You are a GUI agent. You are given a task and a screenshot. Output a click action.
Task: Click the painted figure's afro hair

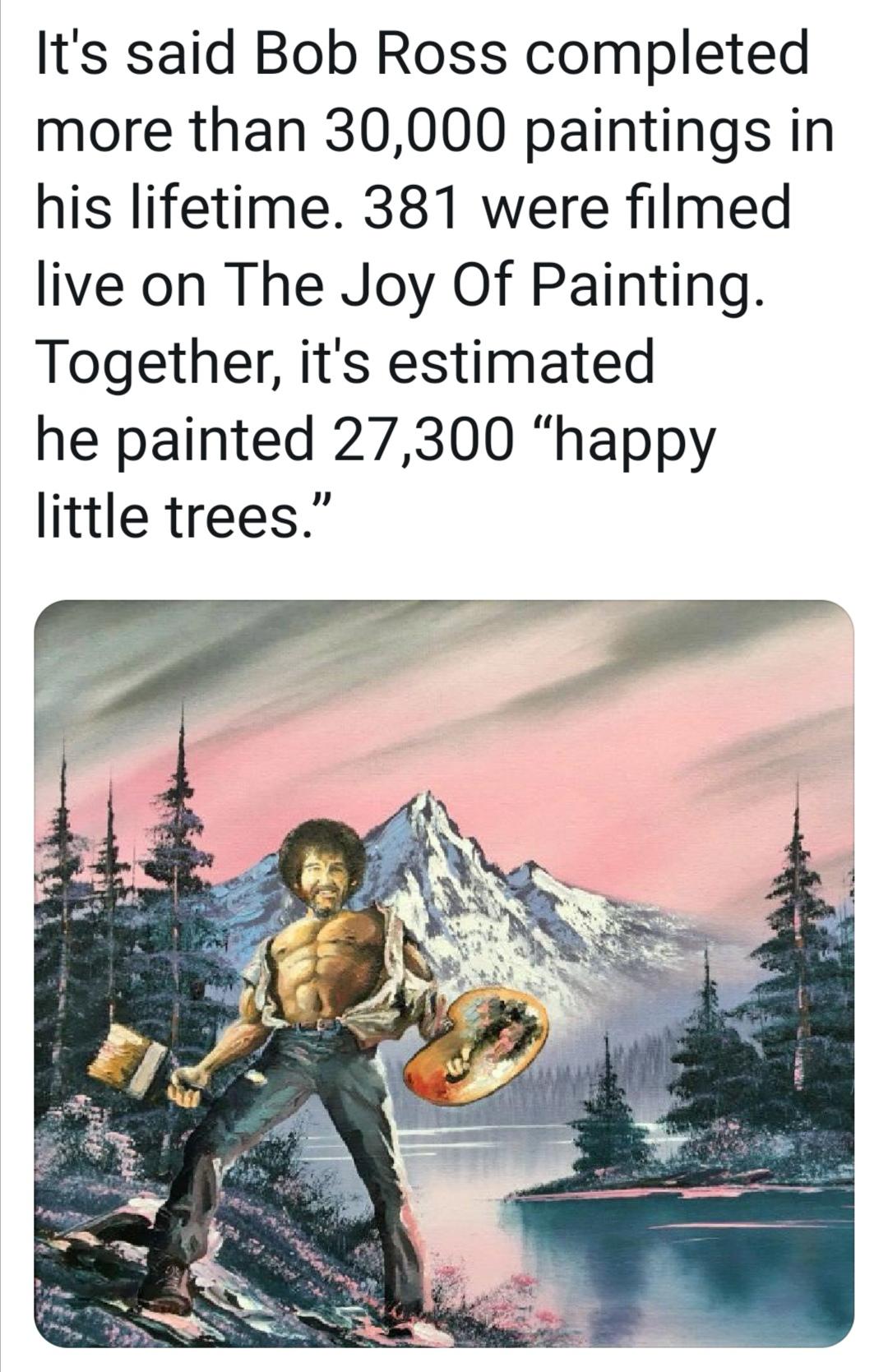click(x=321, y=847)
